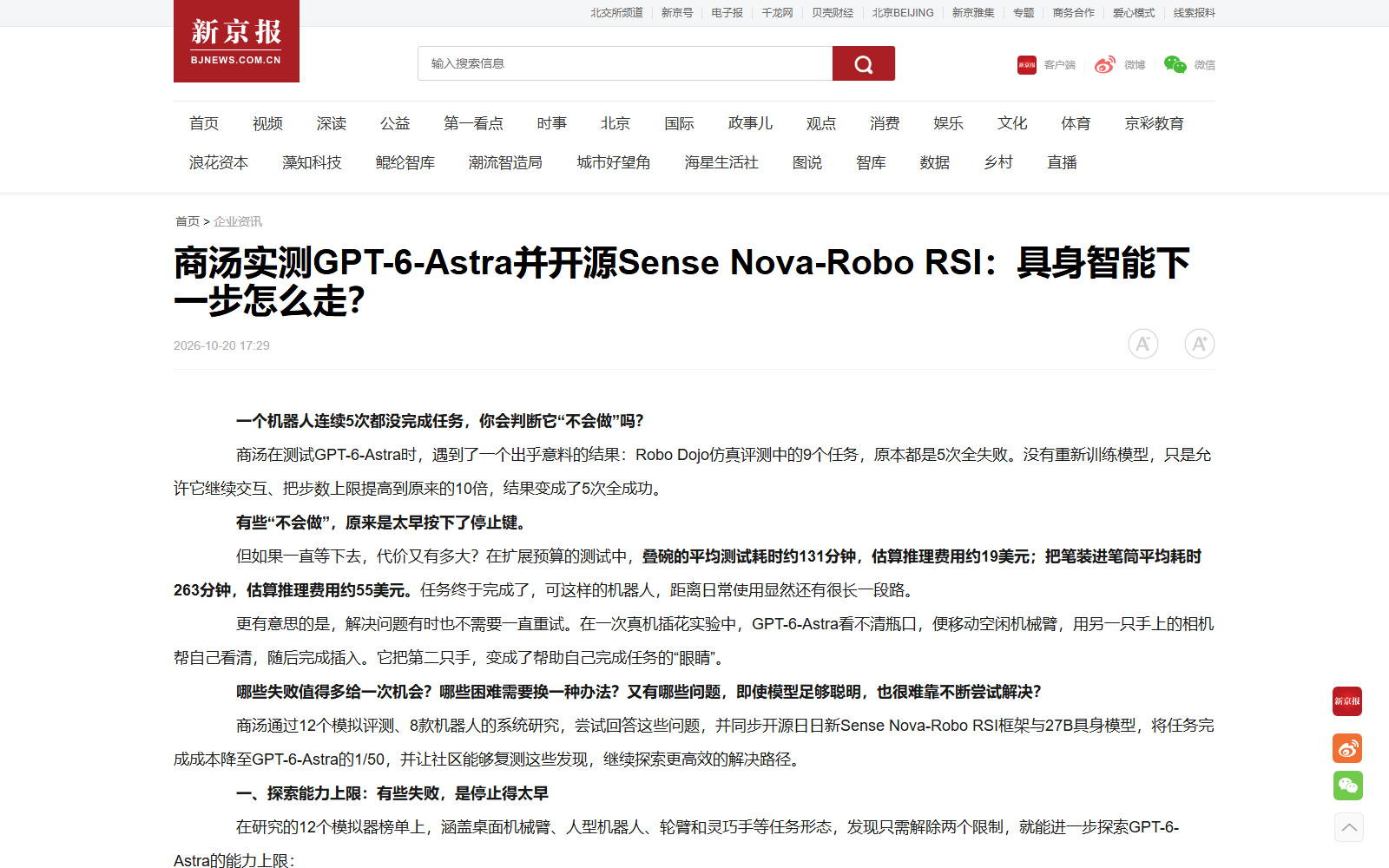Open the 鲲纶智库 navigation item
The width and height of the screenshot is (1389, 868).
click(405, 162)
